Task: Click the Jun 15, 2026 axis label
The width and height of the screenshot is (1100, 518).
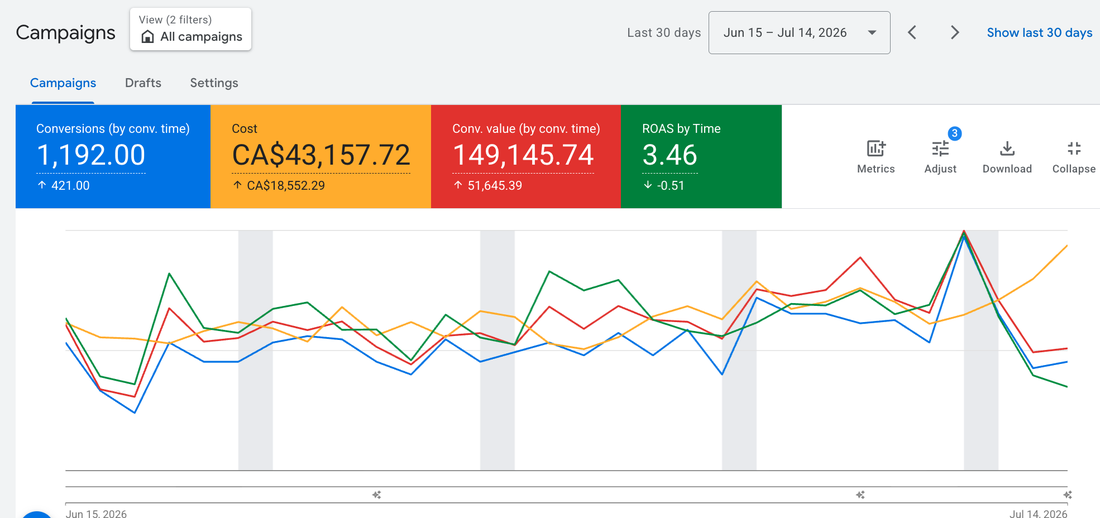Action: 96,513
